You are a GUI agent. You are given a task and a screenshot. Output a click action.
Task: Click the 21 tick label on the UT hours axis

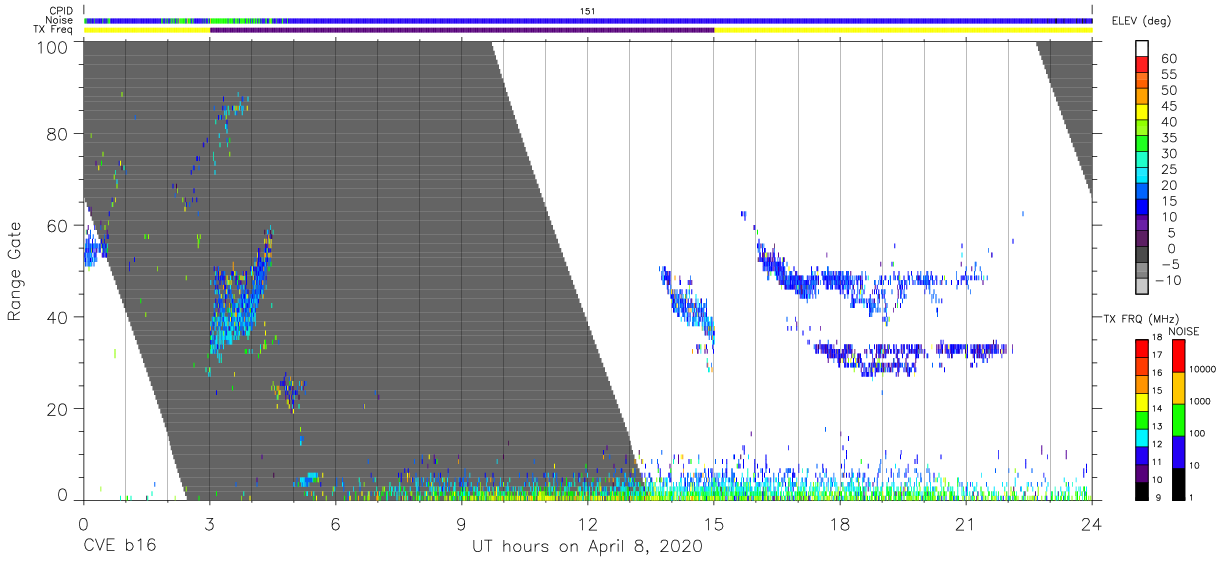pos(966,524)
